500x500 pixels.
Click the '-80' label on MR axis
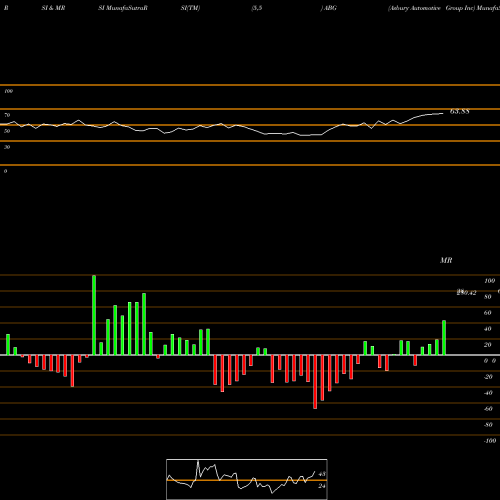coord(488,425)
